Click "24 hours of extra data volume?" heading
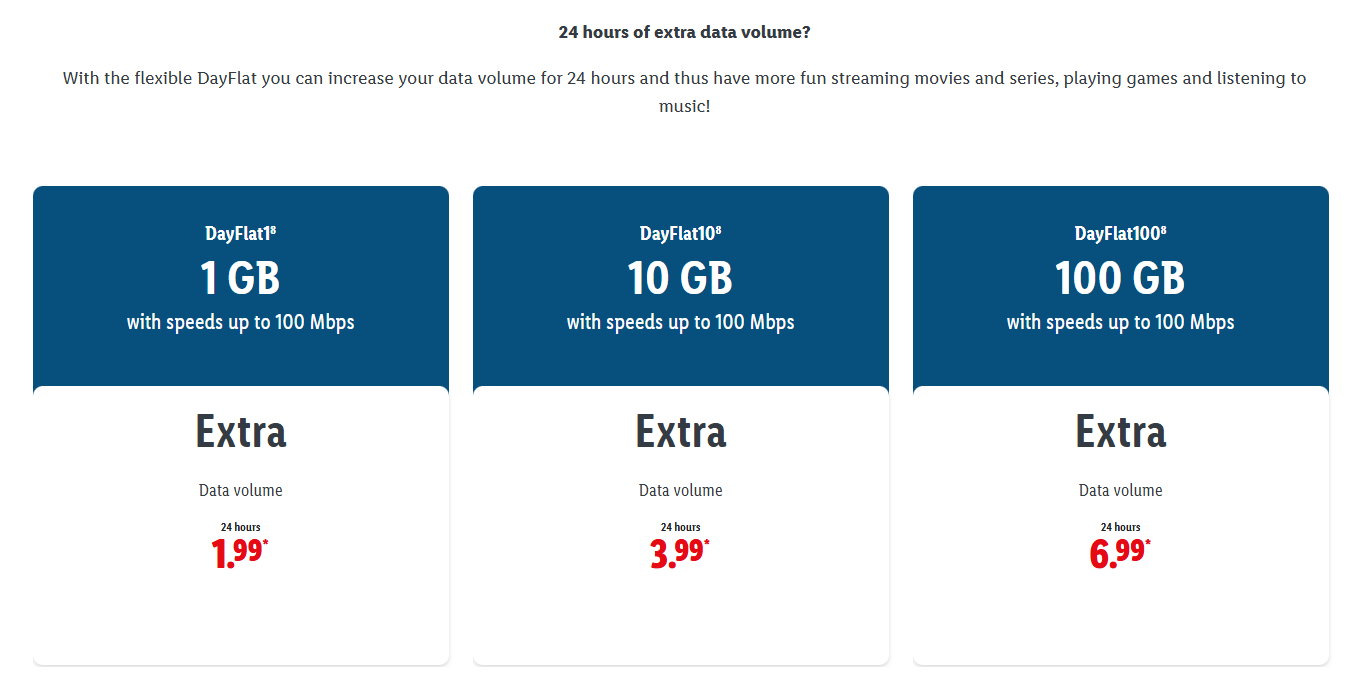The height and width of the screenshot is (680, 1360). pos(684,32)
